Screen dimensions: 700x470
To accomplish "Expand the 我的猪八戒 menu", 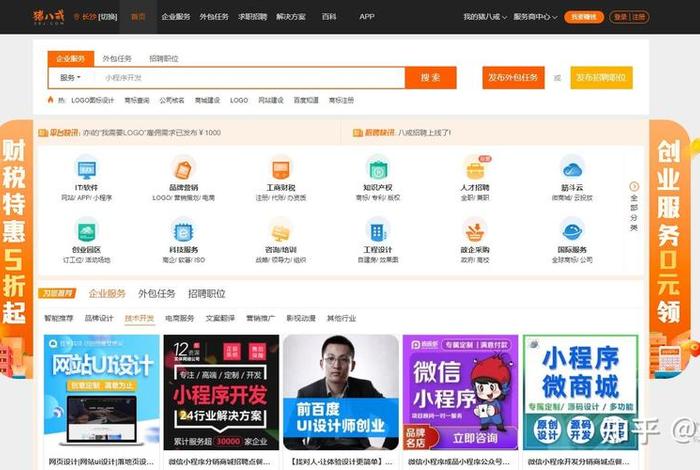I will pos(485,17).
